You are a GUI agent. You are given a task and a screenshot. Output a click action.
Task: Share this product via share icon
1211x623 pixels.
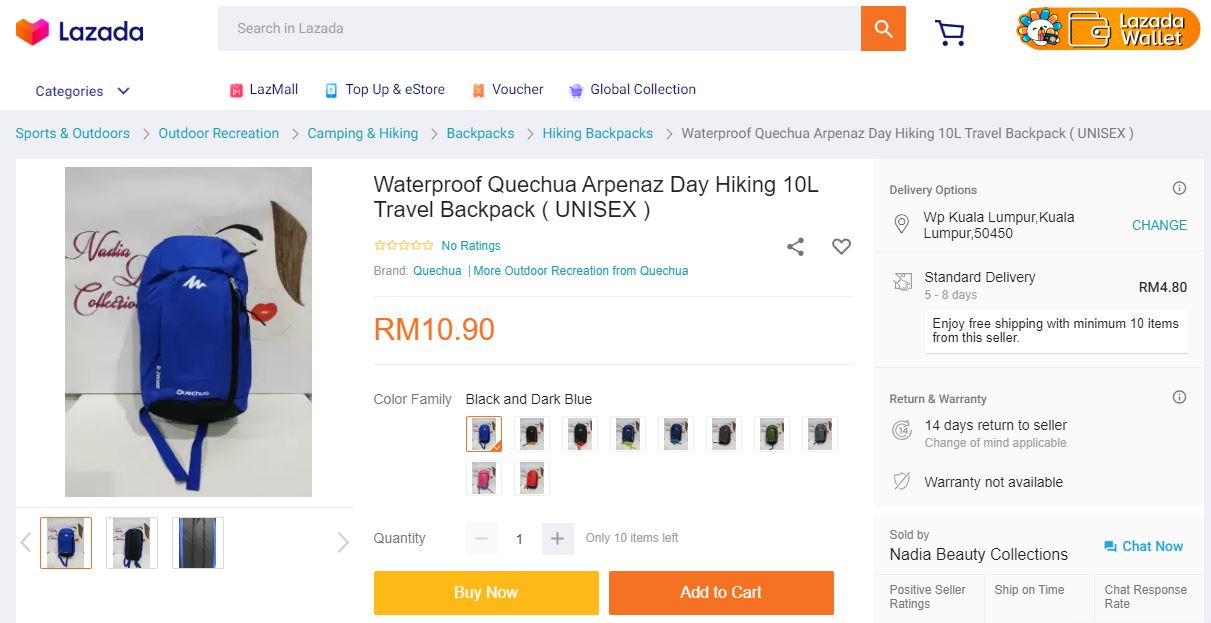click(795, 246)
